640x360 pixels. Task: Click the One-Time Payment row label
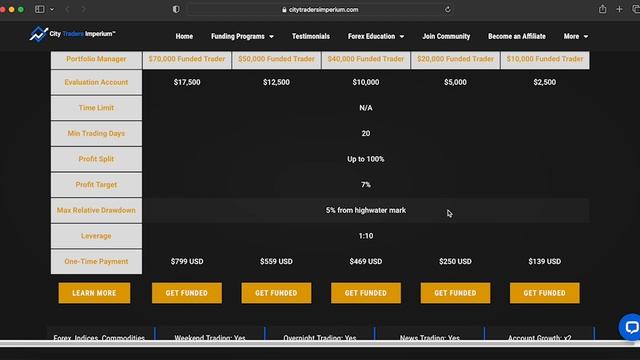(96, 262)
